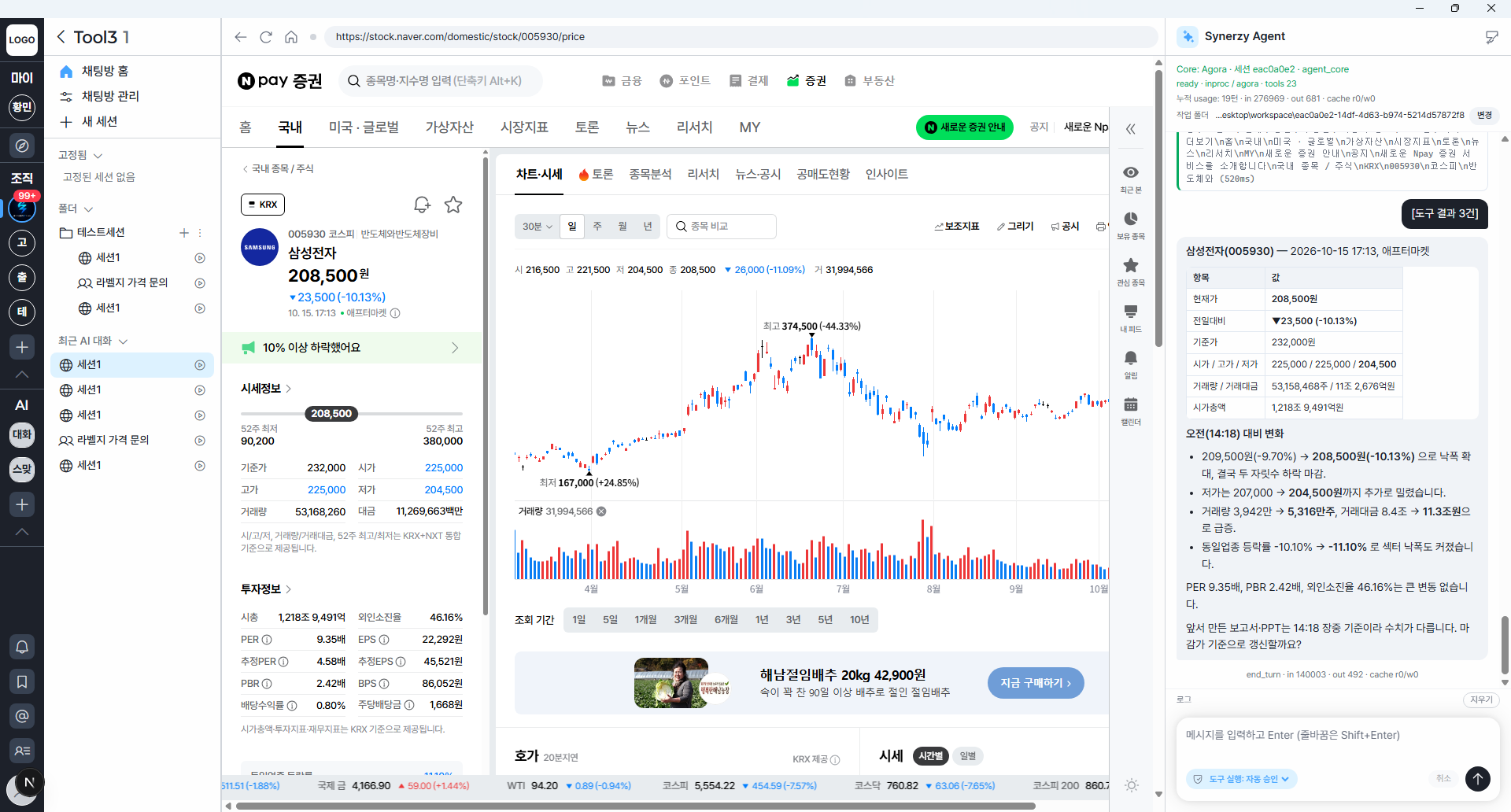Select the 일 chart interval
Screen dimensions: 1511x812
[x=572, y=227]
